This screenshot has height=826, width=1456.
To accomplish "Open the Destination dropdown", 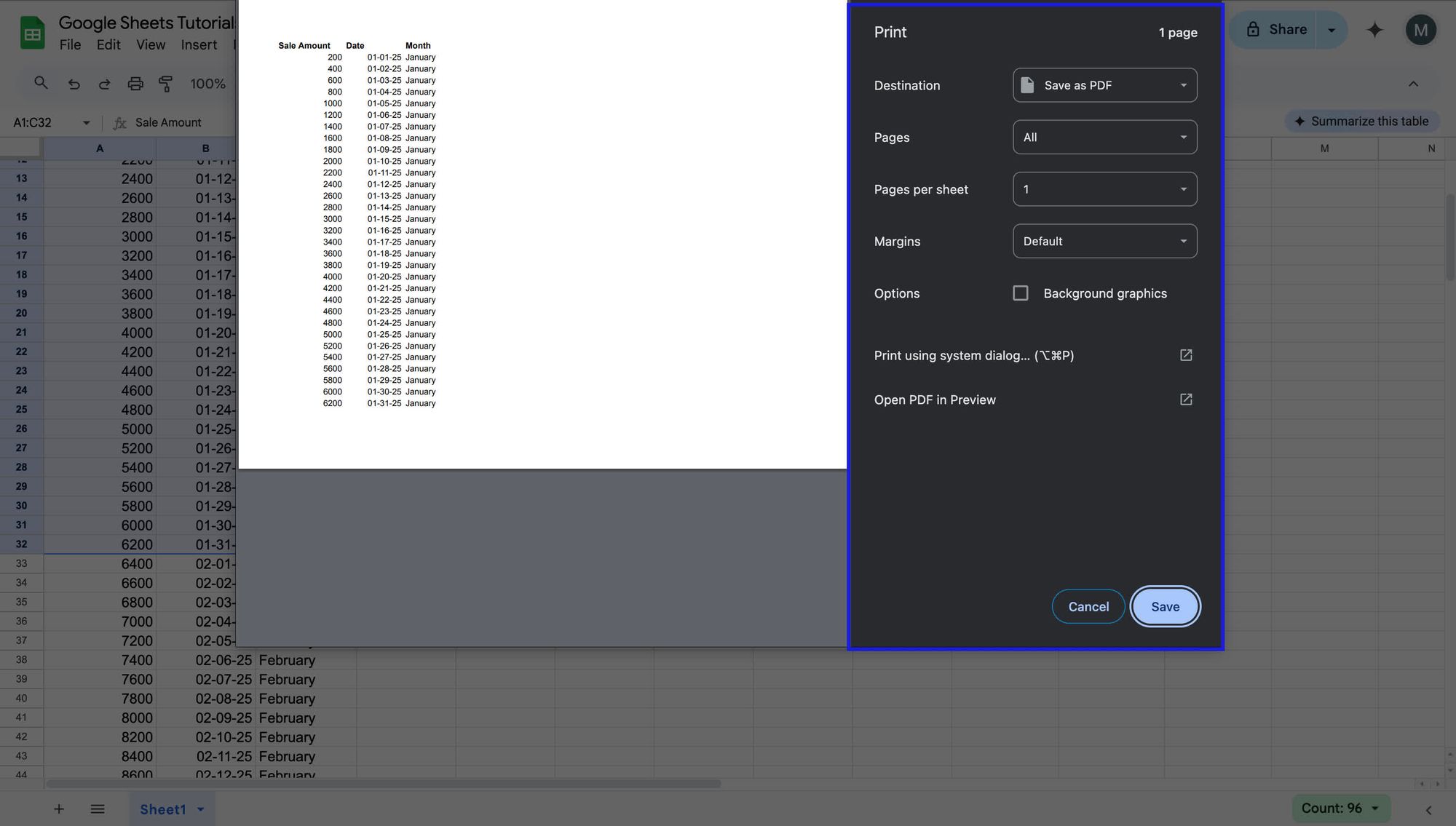I will coord(1104,85).
